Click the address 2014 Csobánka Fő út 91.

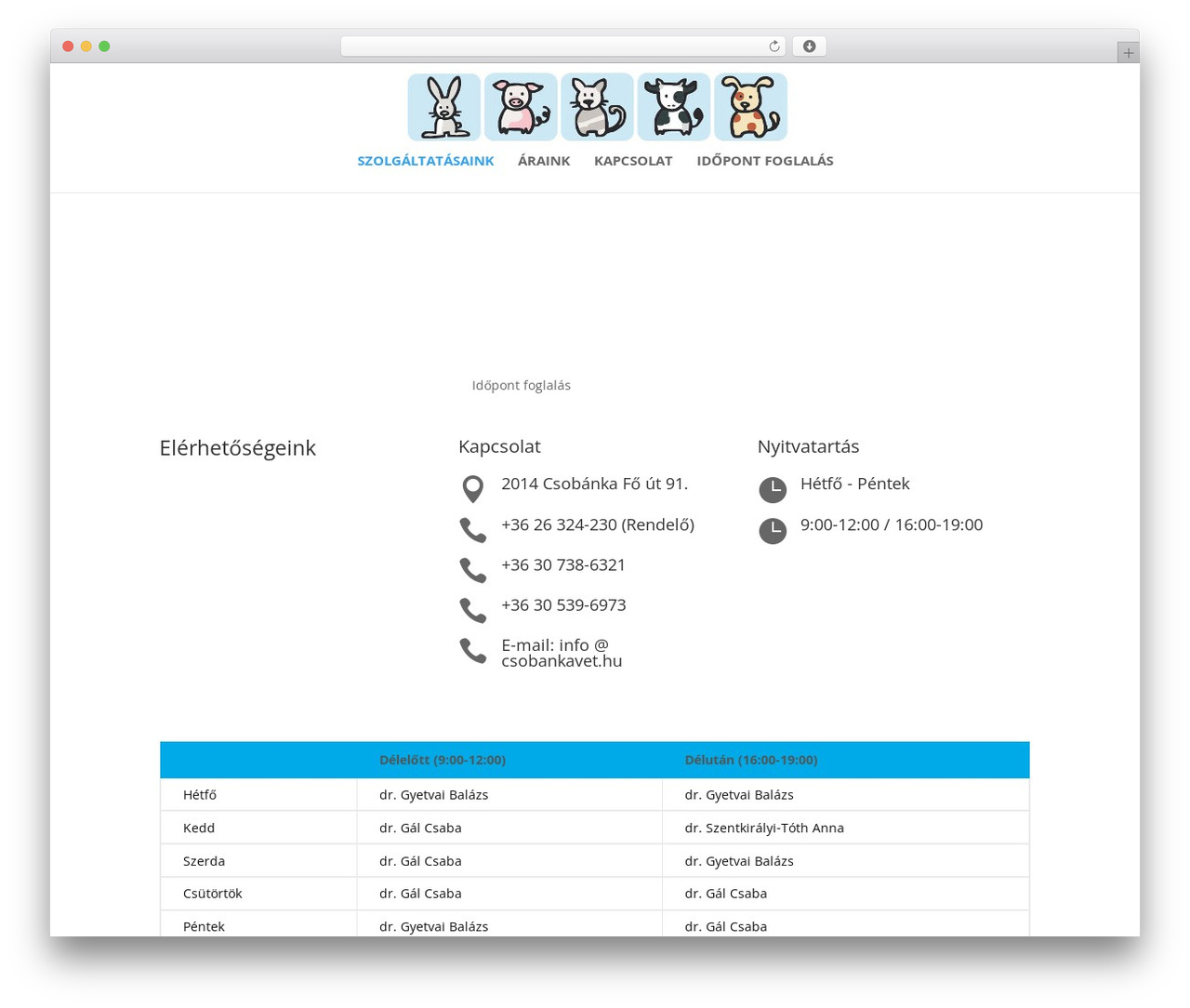[595, 484]
